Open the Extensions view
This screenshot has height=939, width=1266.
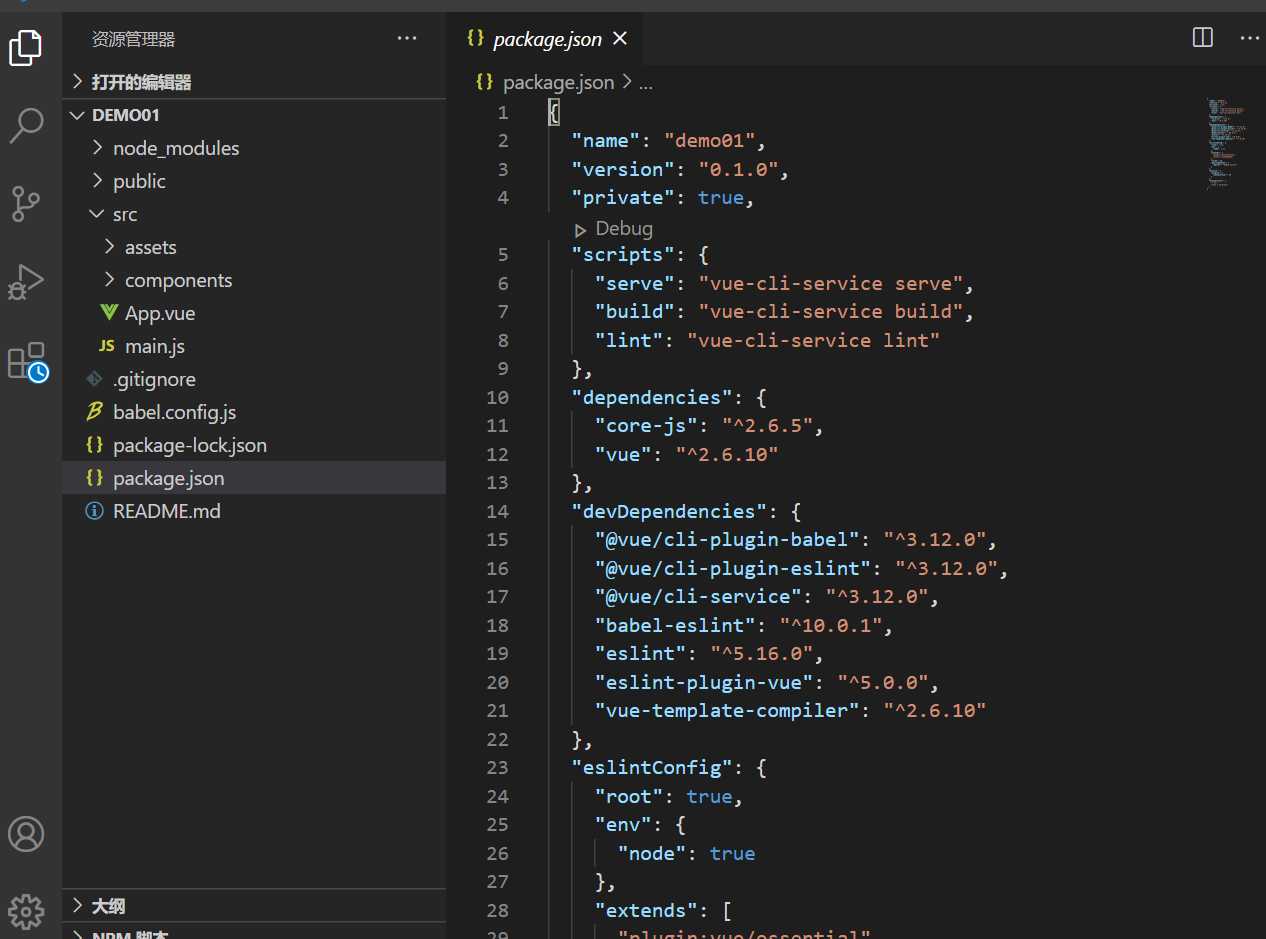pos(27,361)
